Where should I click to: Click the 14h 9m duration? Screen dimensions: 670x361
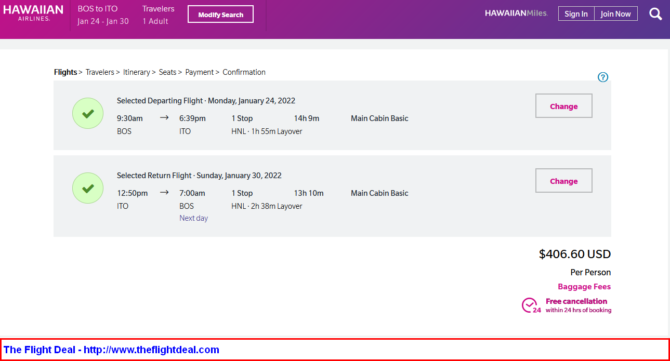[x=306, y=118]
